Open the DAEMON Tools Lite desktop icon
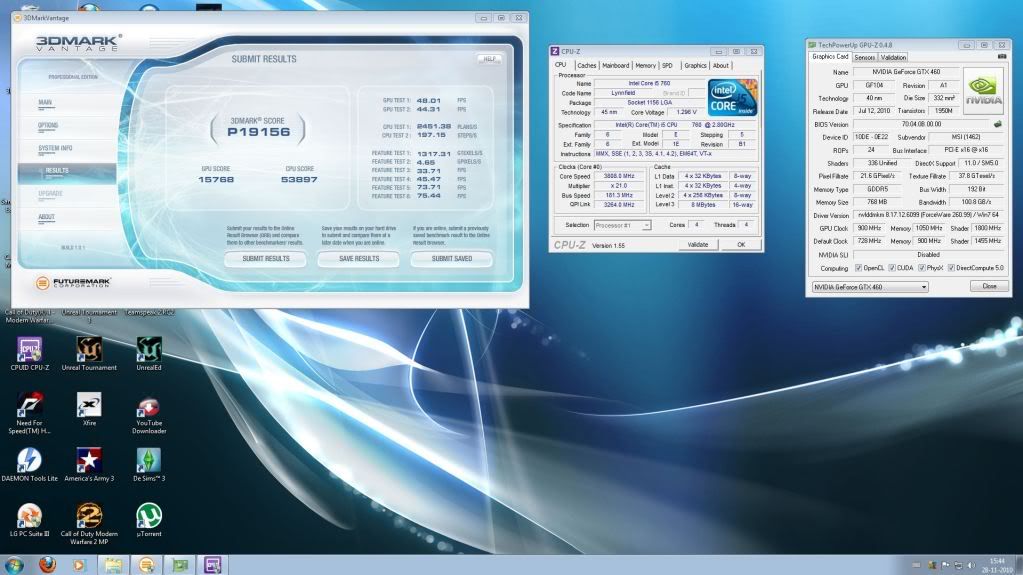 point(29,465)
